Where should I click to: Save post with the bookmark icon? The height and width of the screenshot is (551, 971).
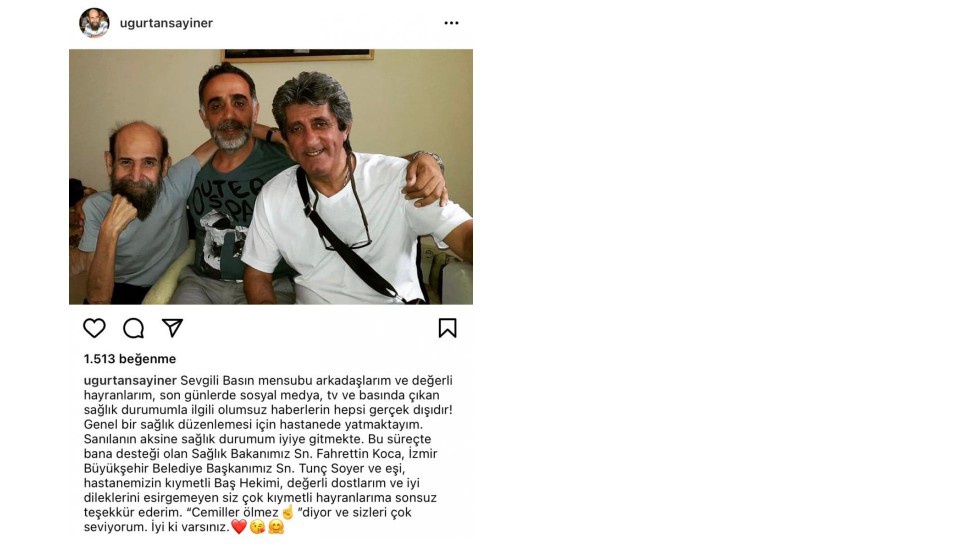point(447,328)
